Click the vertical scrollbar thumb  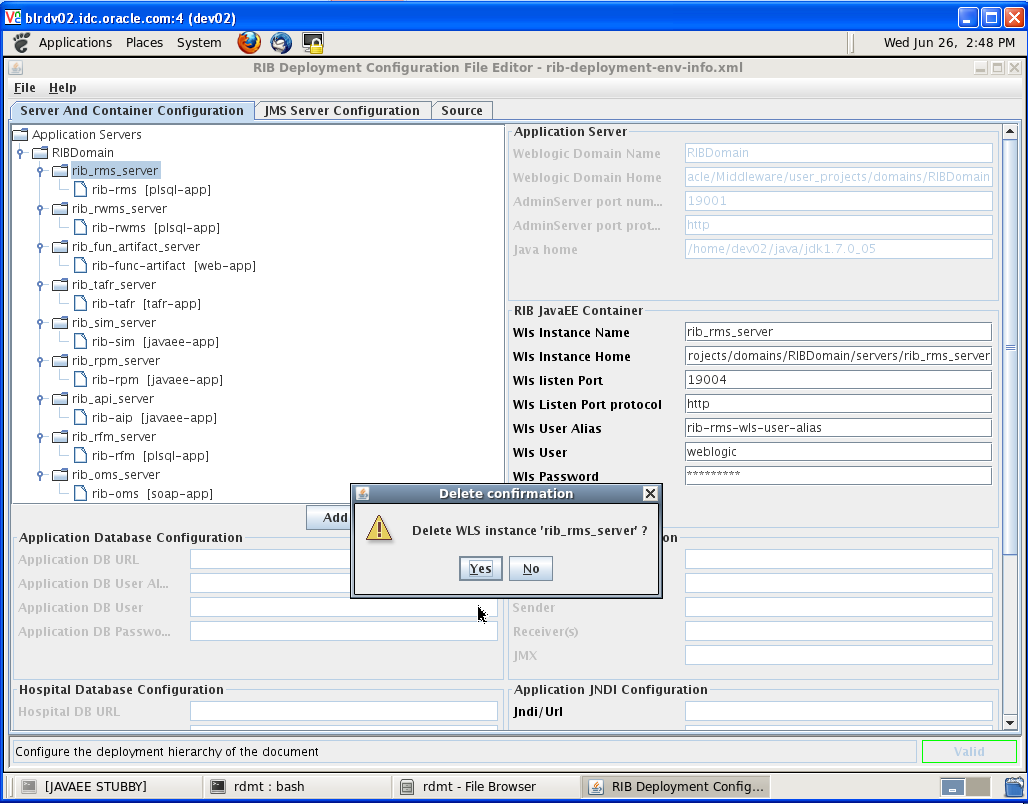click(1010, 348)
